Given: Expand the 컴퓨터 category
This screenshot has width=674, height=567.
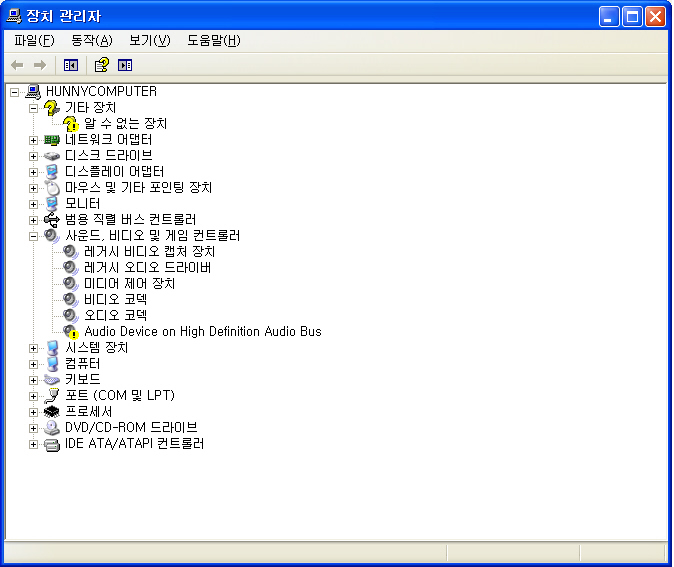Looking at the screenshot, I should [x=33, y=364].
